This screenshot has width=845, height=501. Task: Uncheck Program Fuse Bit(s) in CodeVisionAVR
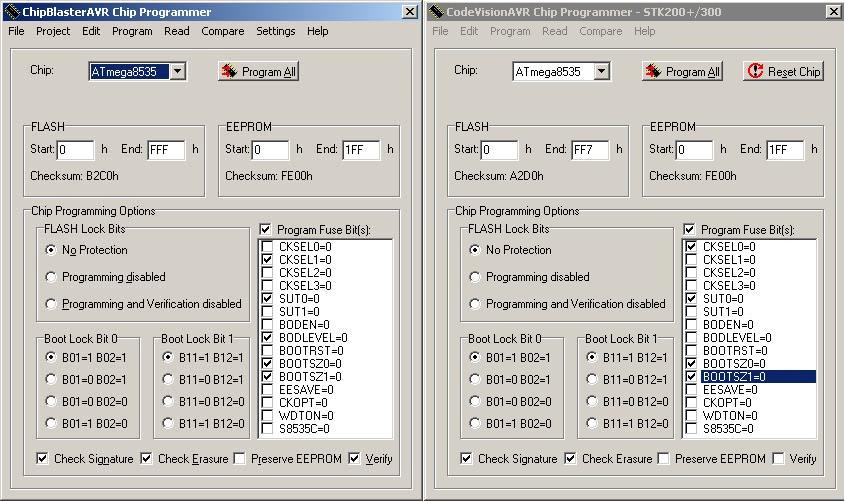click(x=689, y=230)
